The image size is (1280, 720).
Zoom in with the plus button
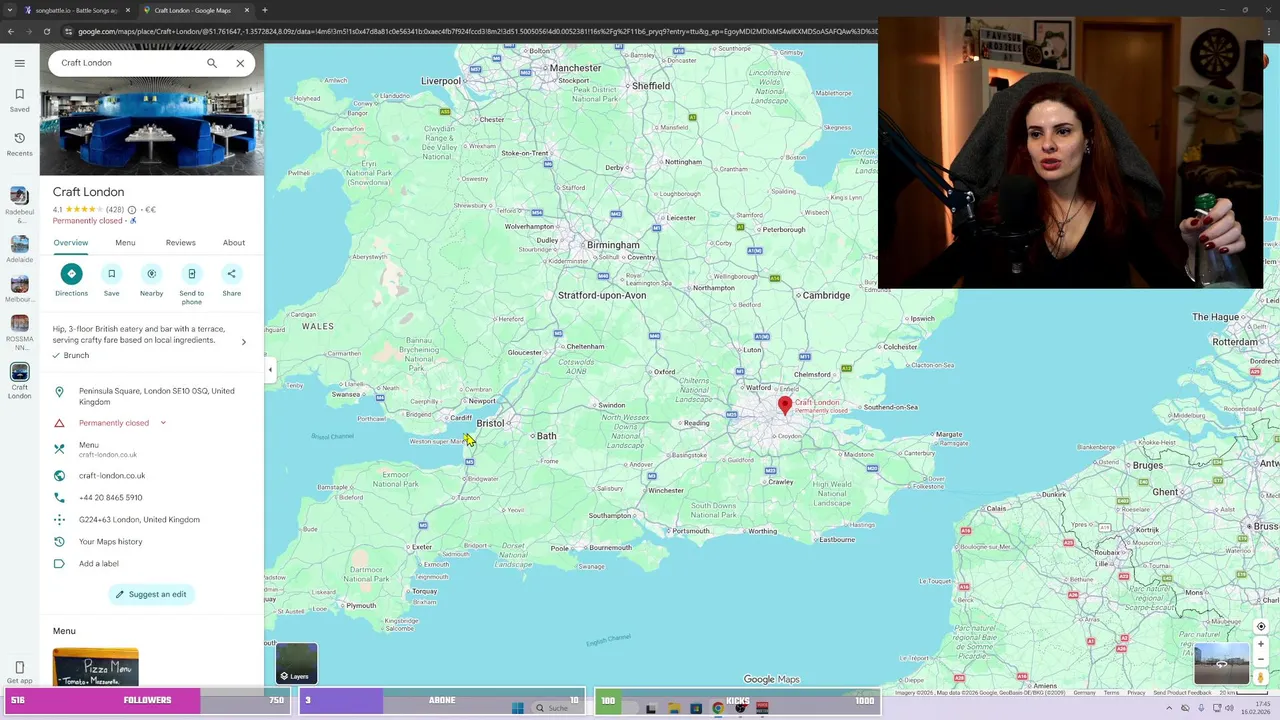1261,644
